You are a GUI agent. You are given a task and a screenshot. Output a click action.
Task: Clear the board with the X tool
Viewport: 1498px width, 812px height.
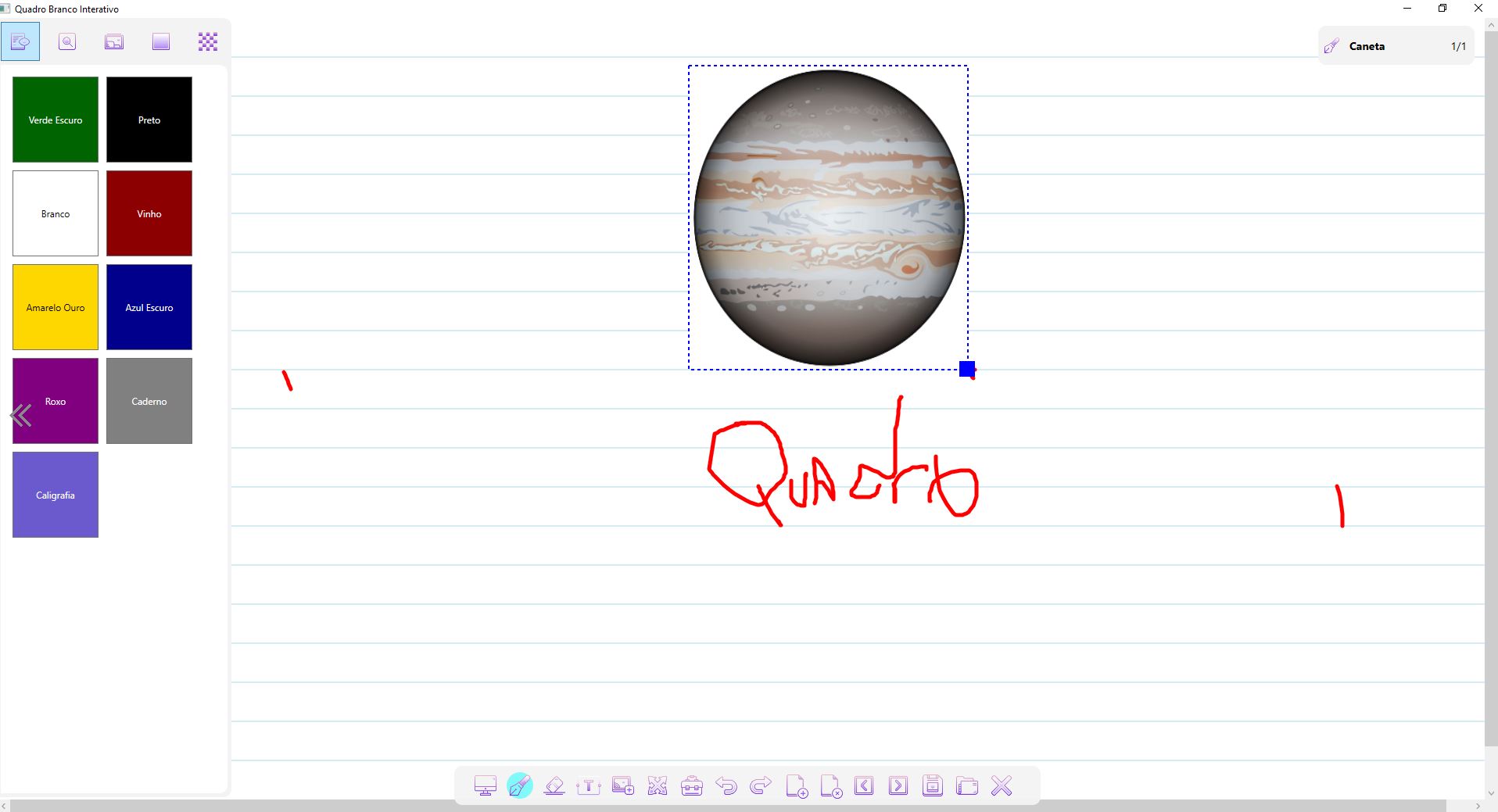pyautogui.click(x=1002, y=786)
